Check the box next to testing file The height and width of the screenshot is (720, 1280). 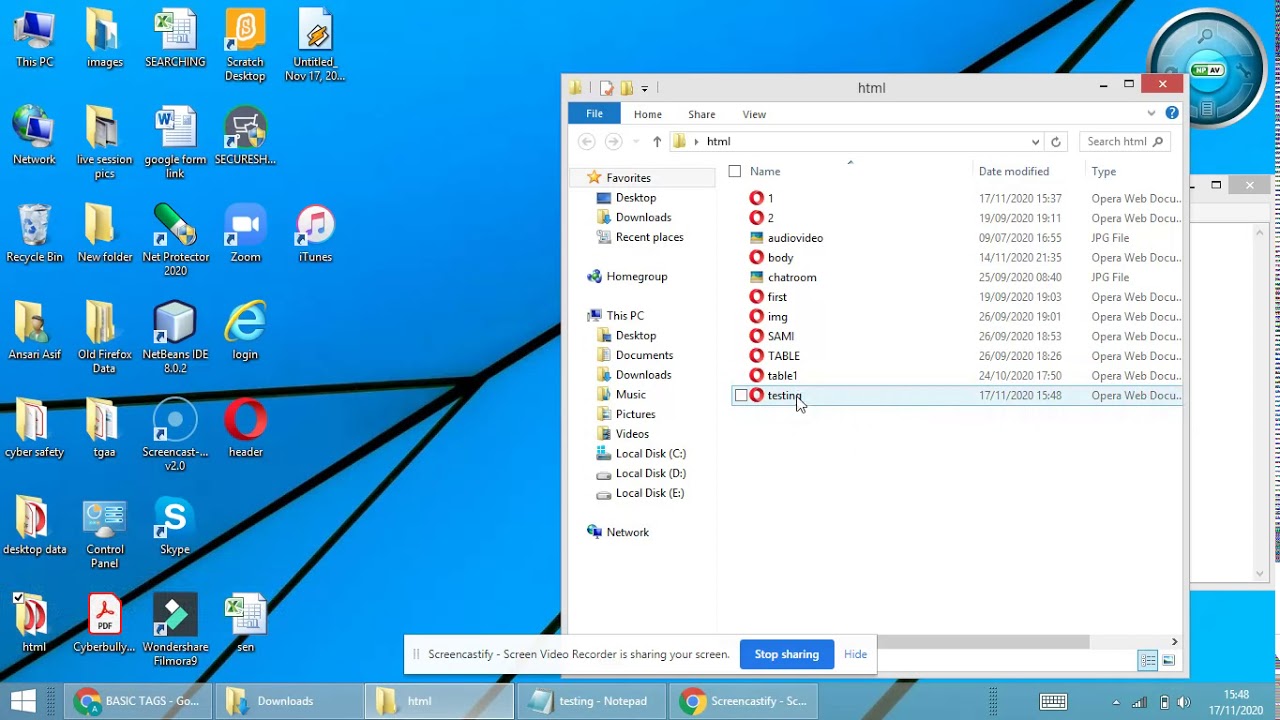point(741,396)
